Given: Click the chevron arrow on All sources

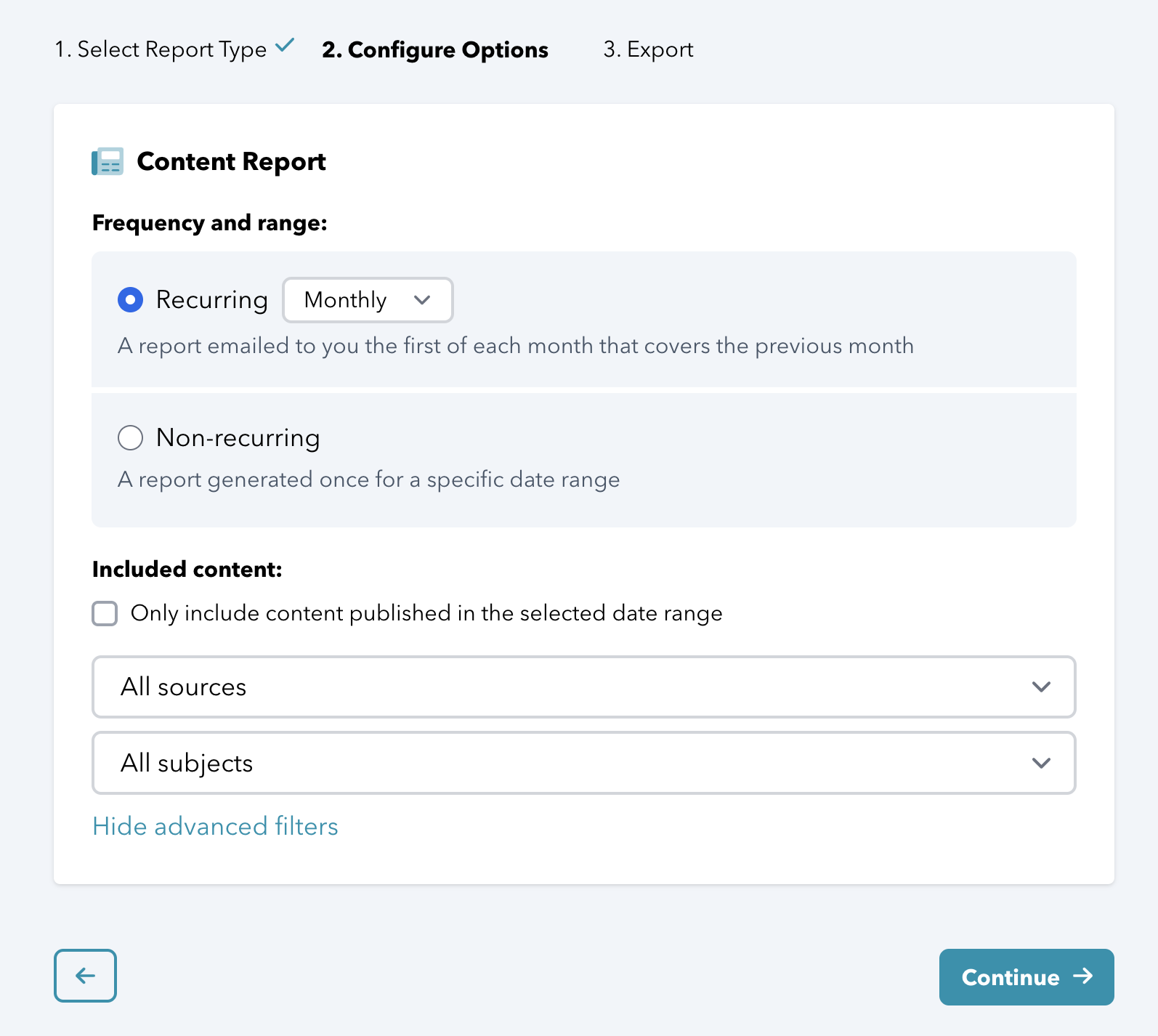Looking at the screenshot, I should (1041, 687).
